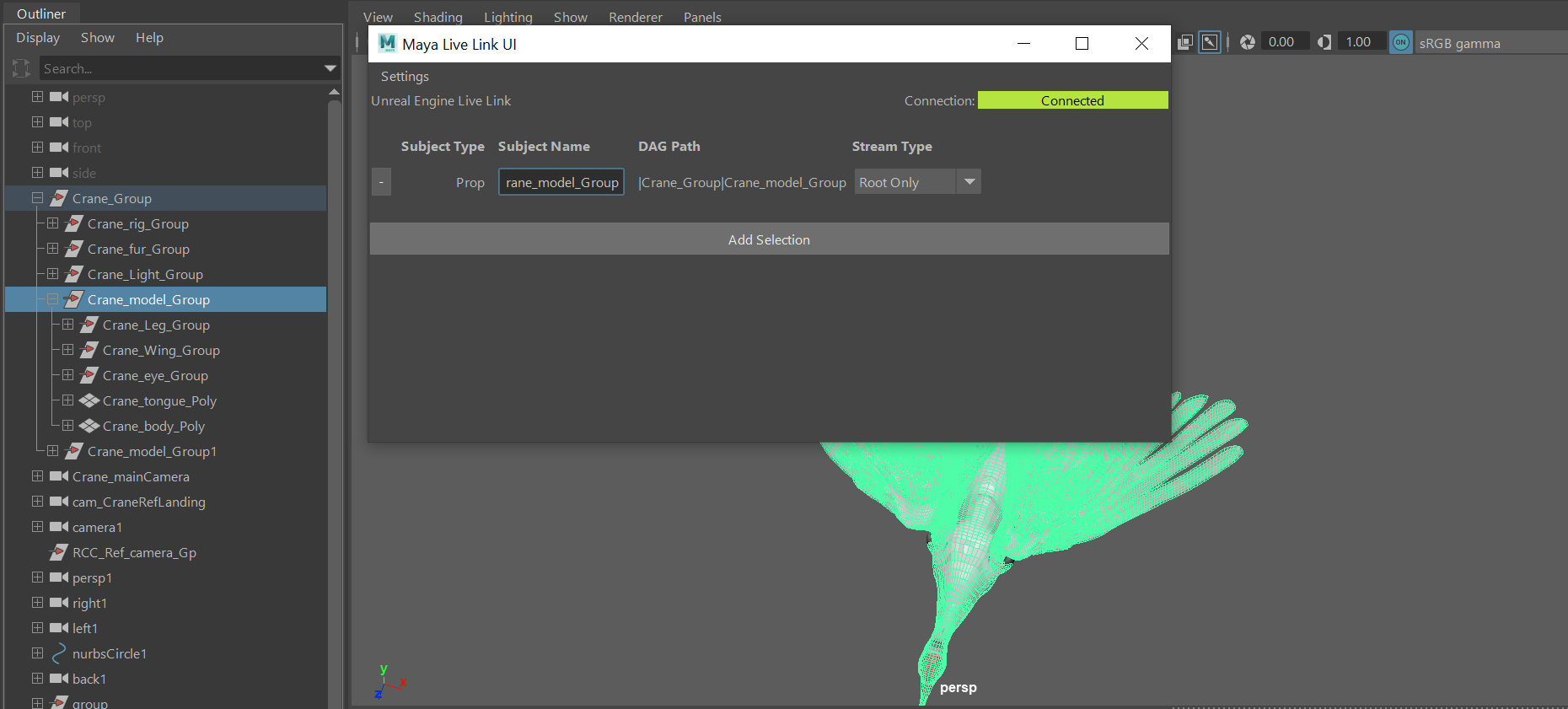Click the camera icon beside Crane_mainCamera
The height and width of the screenshot is (709, 1568).
click(59, 476)
